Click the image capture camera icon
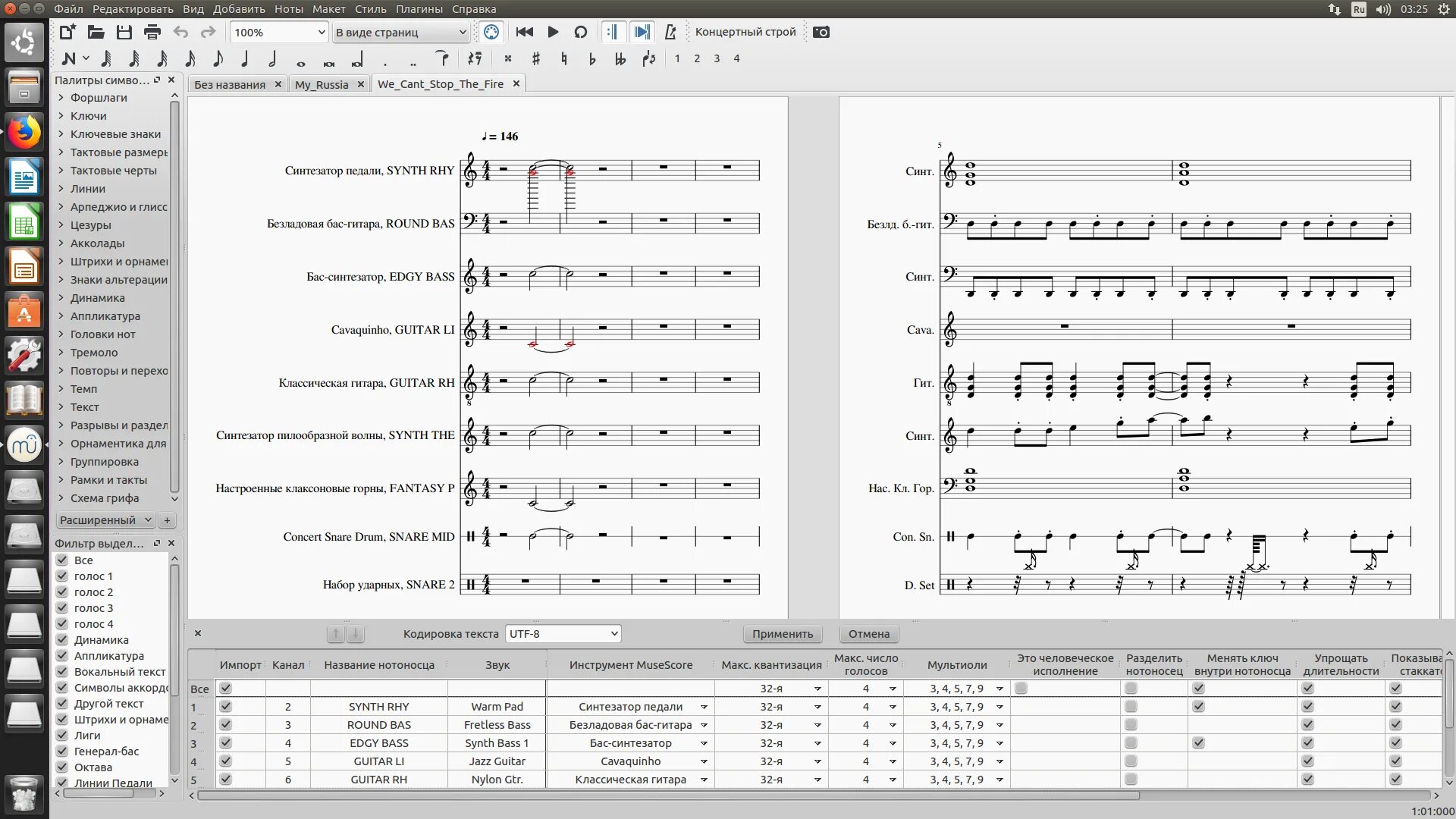This screenshot has width=1456, height=819. pyautogui.click(x=821, y=32)
